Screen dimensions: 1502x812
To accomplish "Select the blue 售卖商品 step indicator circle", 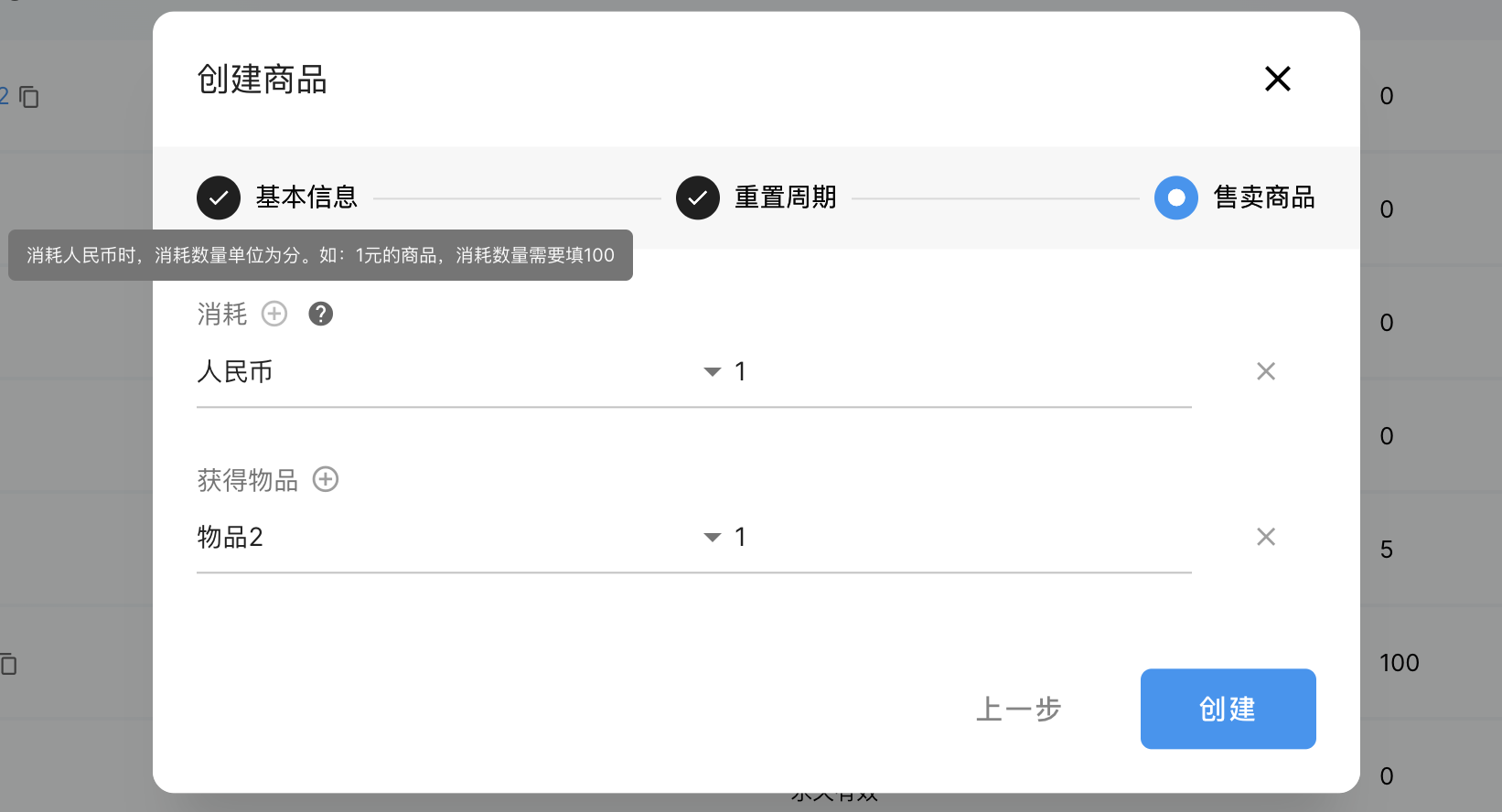I will pyautogui.click(x=1176, y=198).
